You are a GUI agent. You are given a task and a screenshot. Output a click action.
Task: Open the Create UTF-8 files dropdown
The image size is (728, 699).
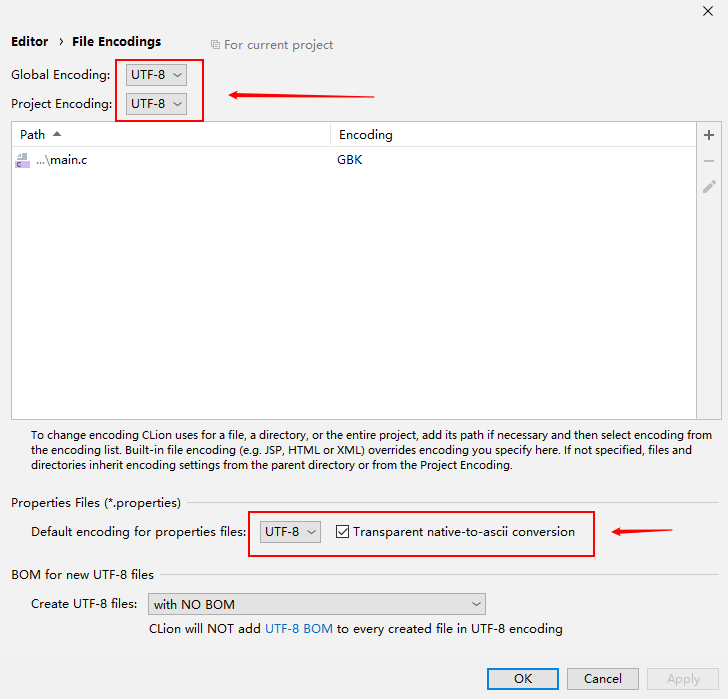(x=317, y=604)
